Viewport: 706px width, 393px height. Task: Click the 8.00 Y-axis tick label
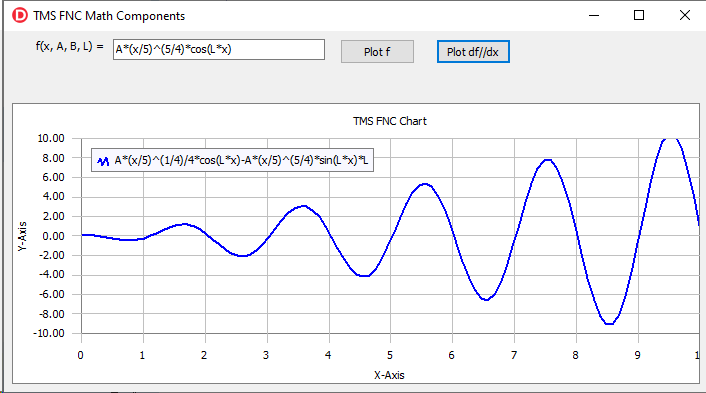[54, 158]
